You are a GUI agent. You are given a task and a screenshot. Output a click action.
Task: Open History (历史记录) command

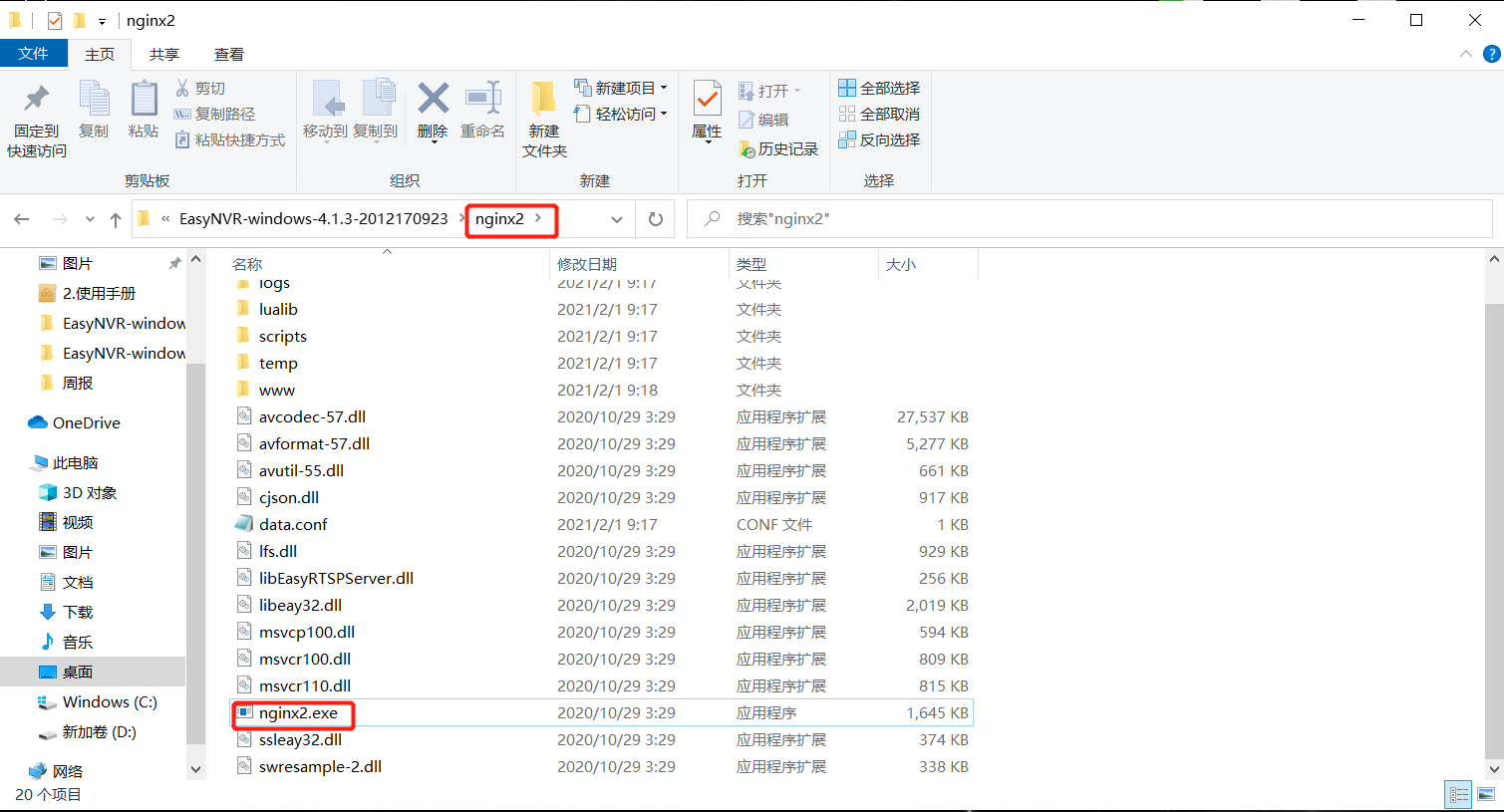click(x=778, y=148)
